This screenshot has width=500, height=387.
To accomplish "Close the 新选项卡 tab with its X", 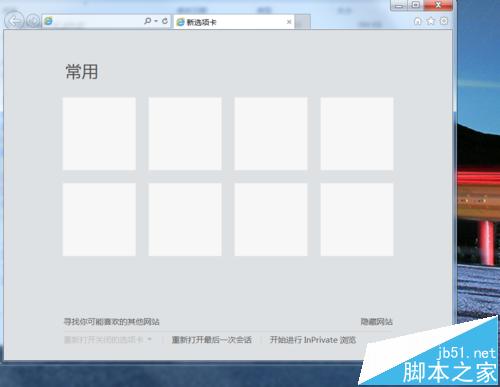I will (289, 22).
